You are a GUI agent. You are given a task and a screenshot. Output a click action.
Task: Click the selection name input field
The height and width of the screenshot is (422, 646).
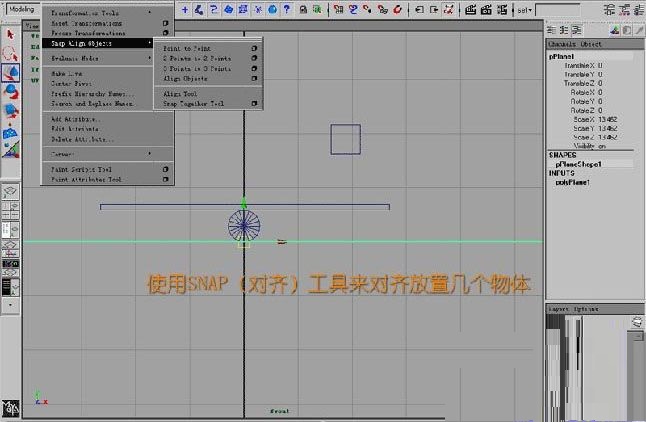click(x=558, y=10)
